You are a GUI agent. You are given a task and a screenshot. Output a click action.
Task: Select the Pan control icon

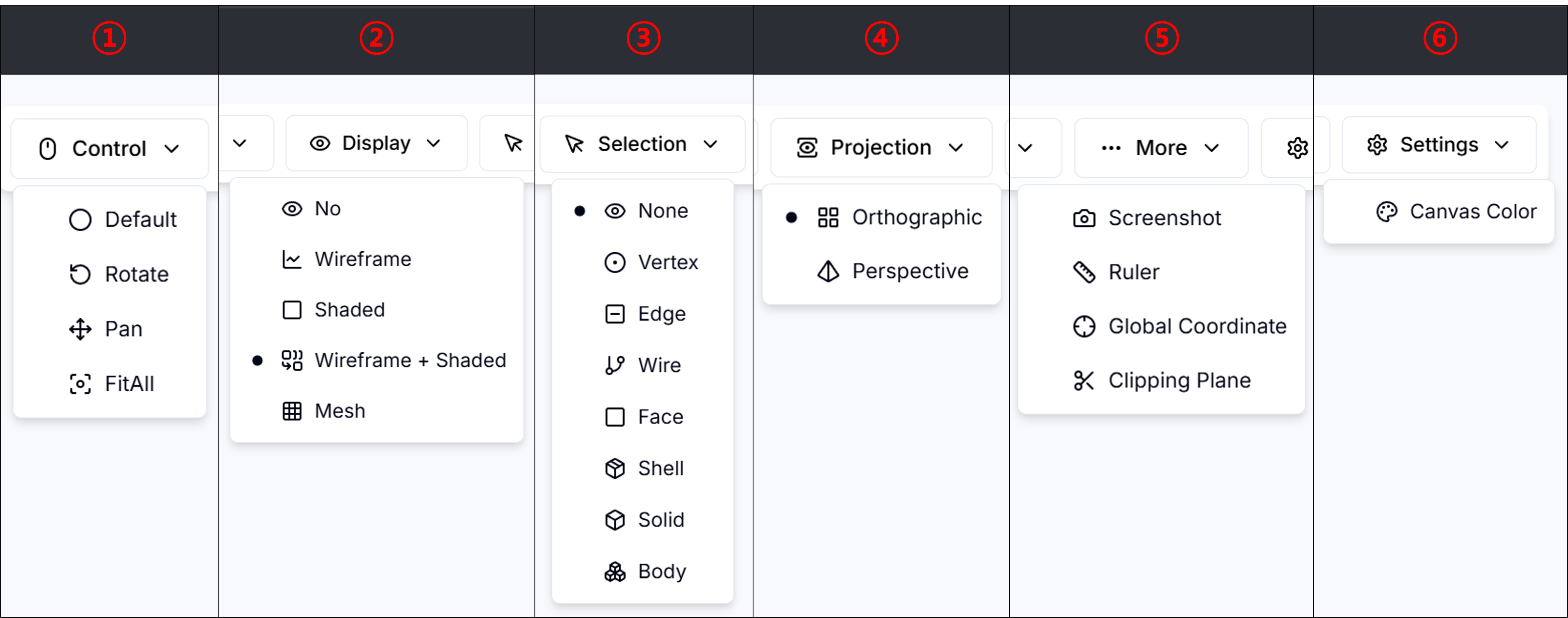click(x=80, y=329)
